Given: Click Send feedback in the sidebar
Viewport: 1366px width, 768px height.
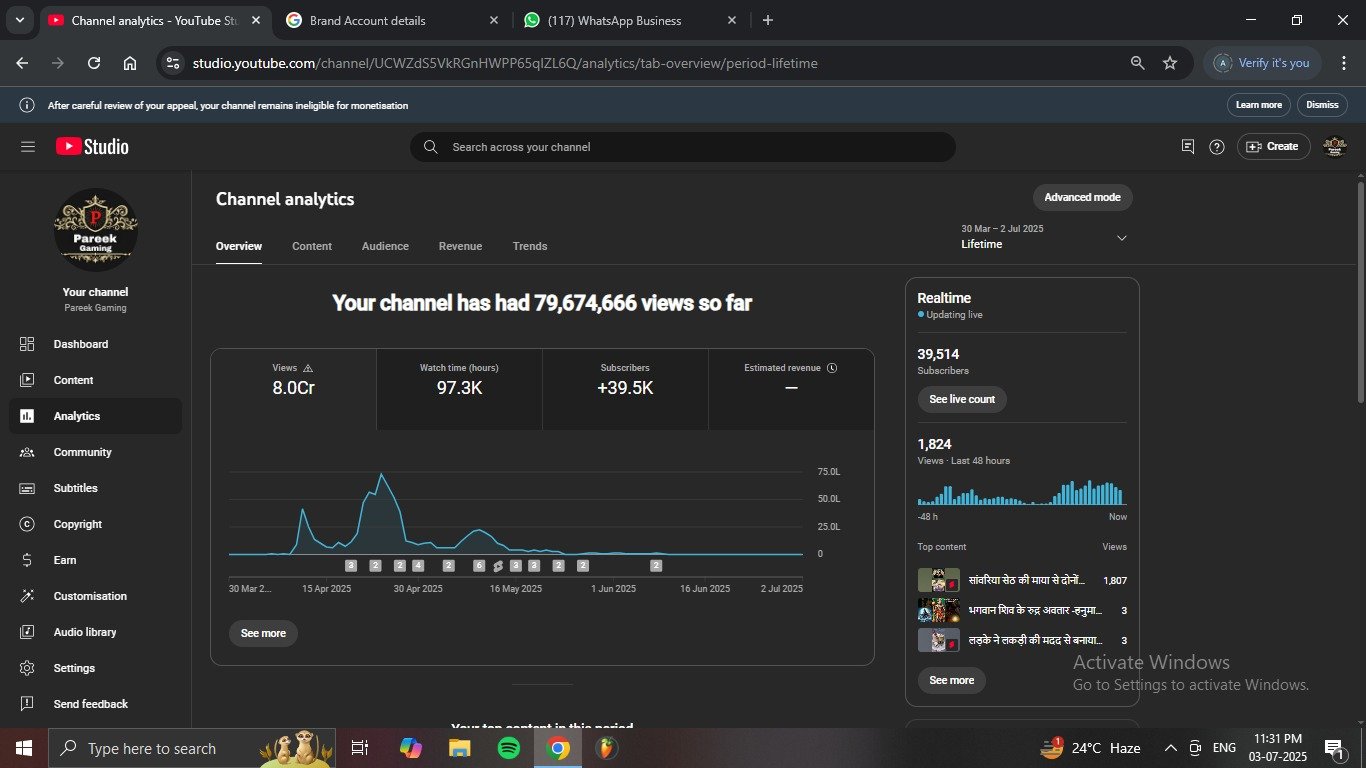Looking at the screenshot, I should click(95, 704).
